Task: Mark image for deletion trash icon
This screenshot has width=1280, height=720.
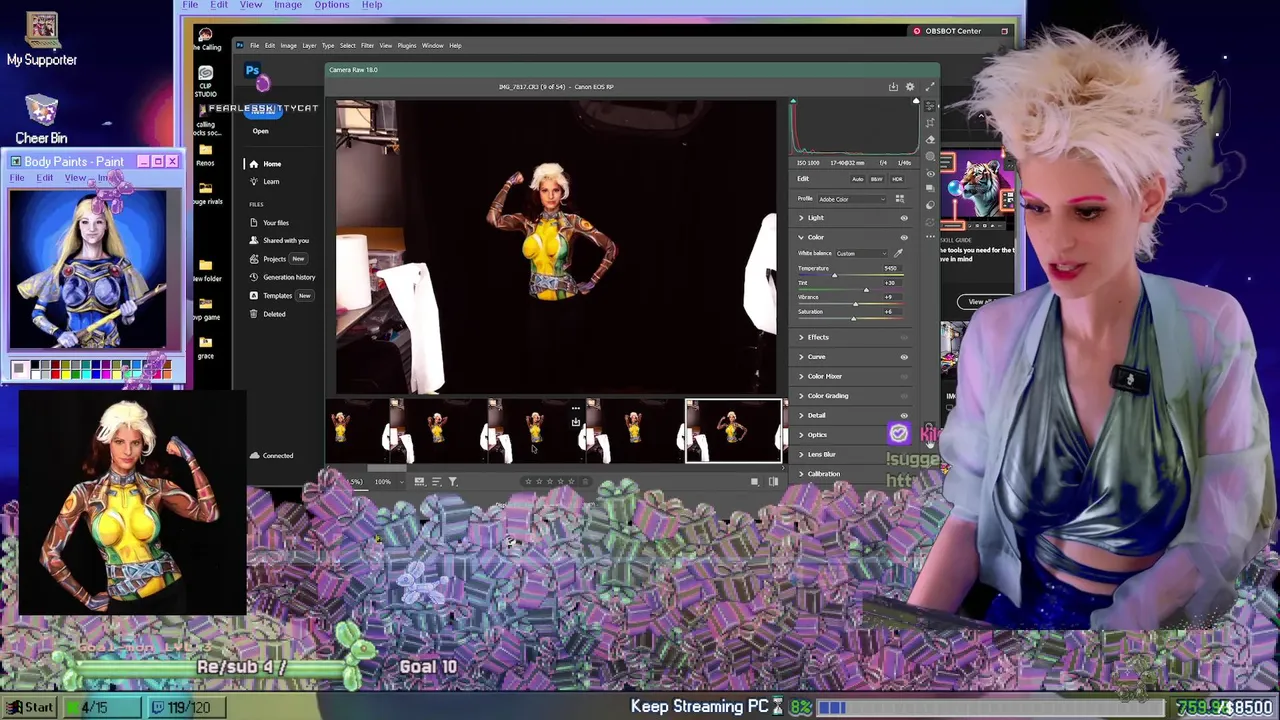Action: click(x=585, y=481)
